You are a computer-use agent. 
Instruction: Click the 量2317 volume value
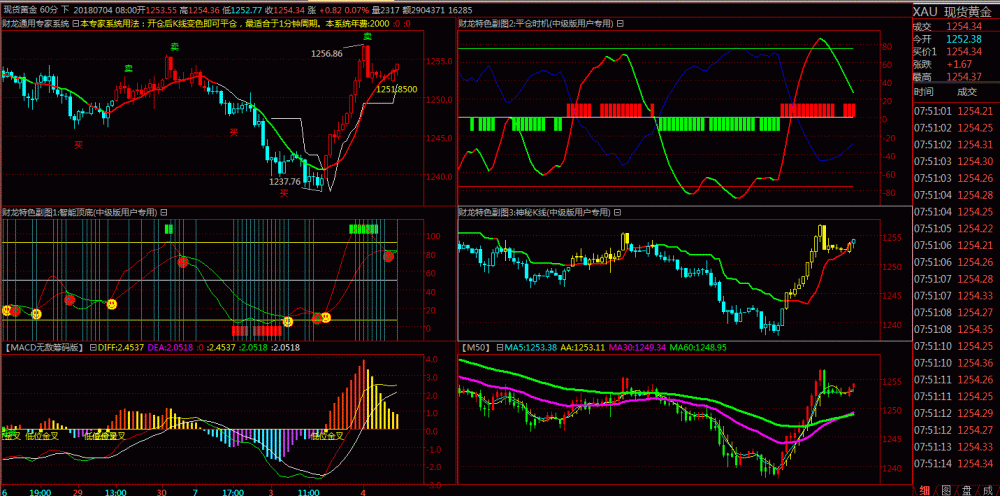tap(385, 10)
